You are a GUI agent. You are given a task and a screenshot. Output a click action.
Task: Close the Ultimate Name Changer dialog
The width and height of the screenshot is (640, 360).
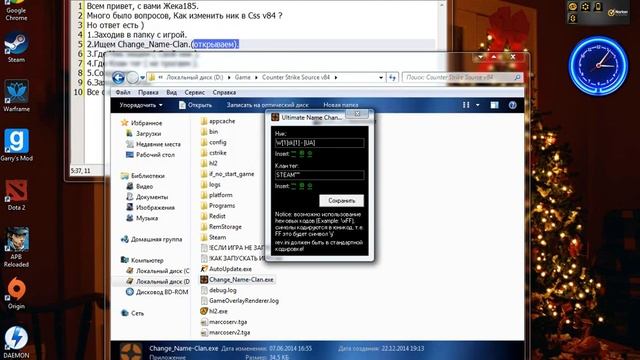coord(357,114)
